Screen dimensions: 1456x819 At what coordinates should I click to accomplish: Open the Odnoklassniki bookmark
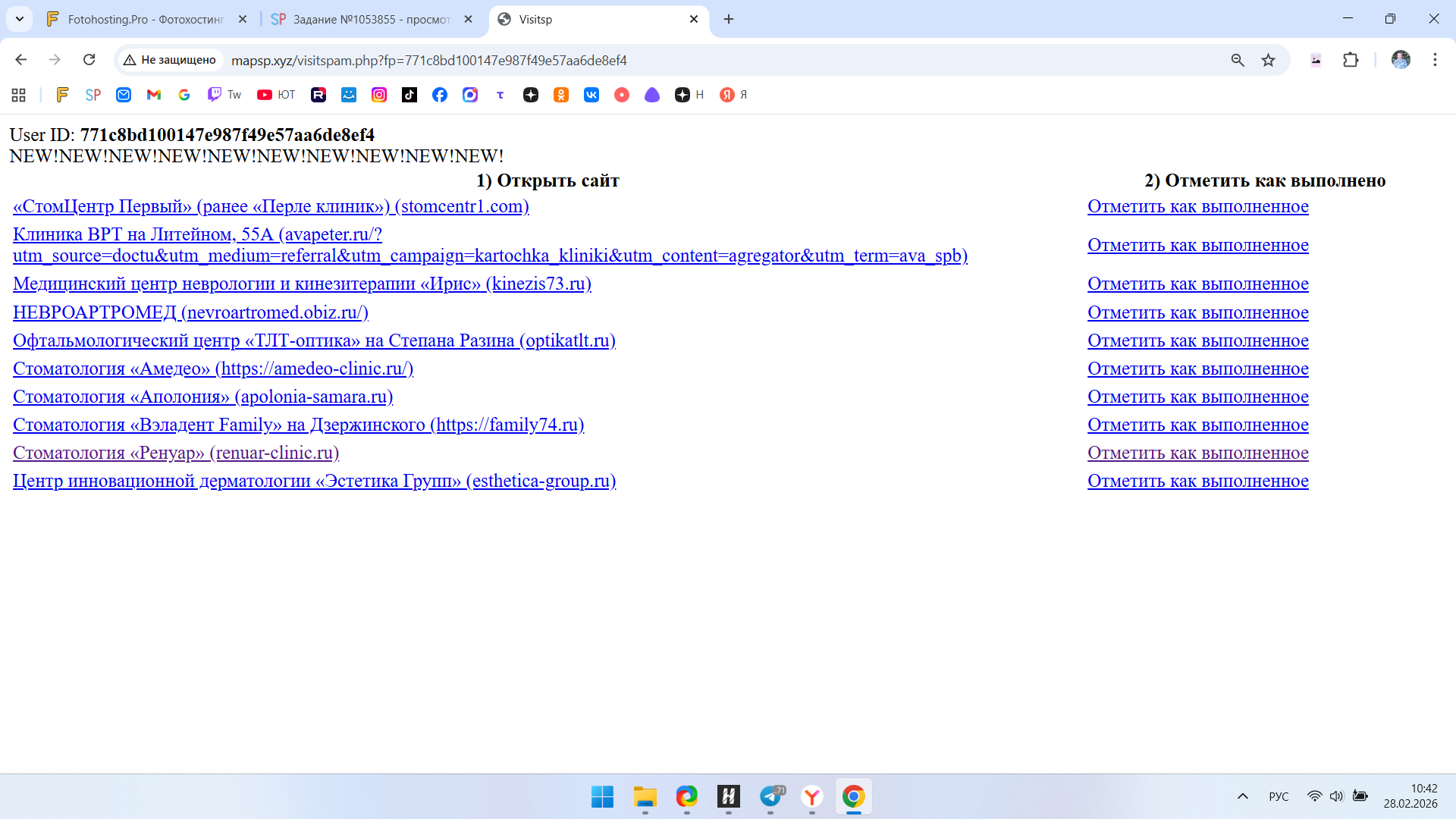[x=561, y=95]
